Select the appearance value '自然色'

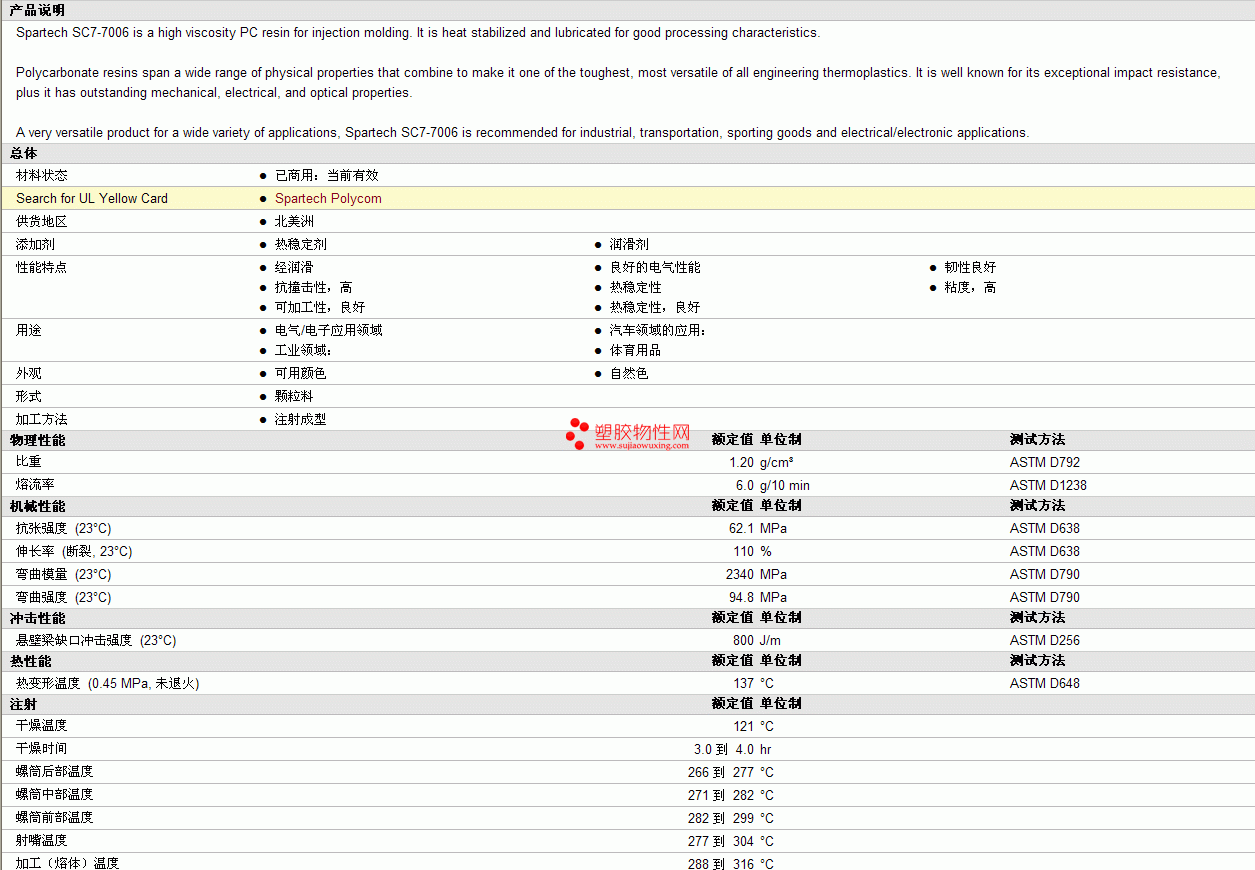point(629,373)
